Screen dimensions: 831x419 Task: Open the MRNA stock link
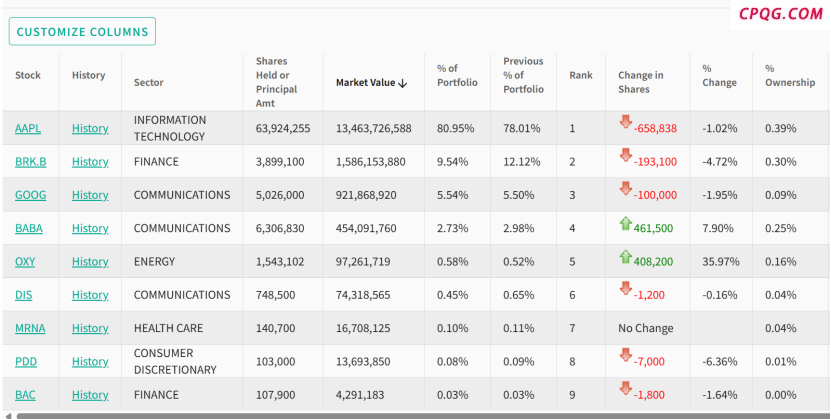coord(30,328)
